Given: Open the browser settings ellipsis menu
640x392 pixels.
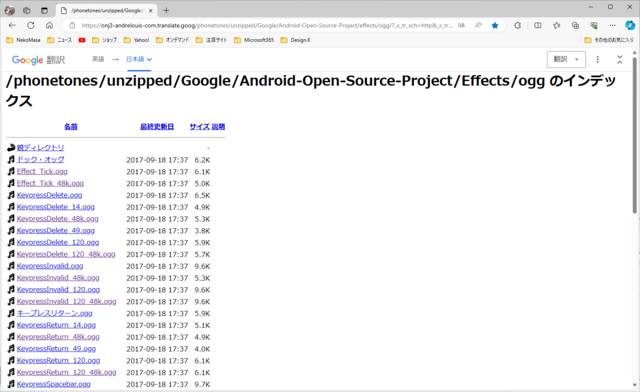Looking at the screenshot, I should pos(612,25).
